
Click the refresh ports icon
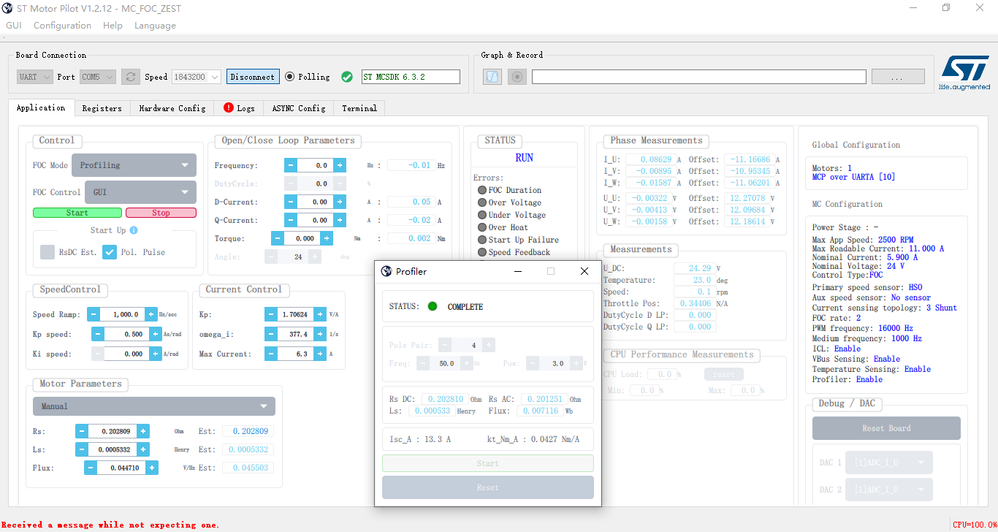[130, 76]
